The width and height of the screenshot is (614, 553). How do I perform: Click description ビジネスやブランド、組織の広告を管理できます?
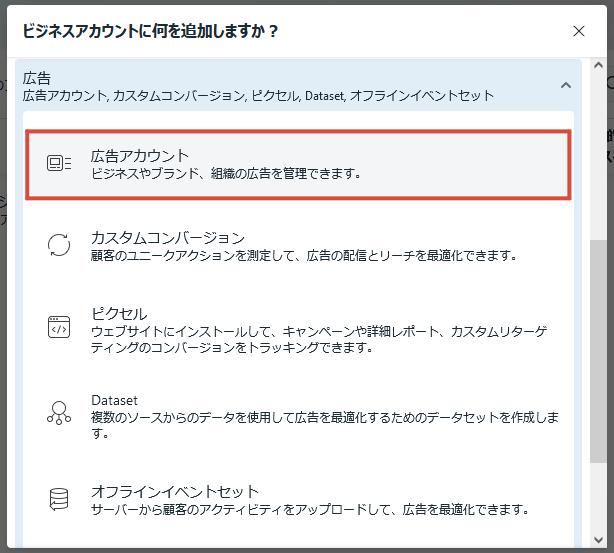click(226, 173)
